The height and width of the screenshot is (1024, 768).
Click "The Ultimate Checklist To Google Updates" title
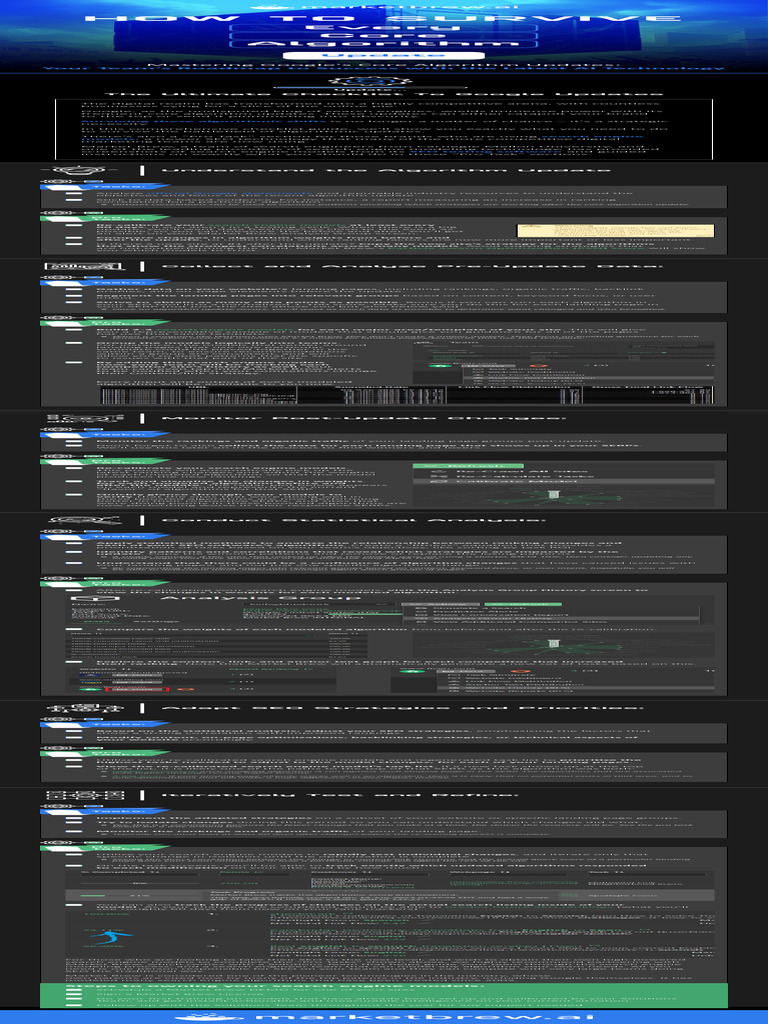384,93
